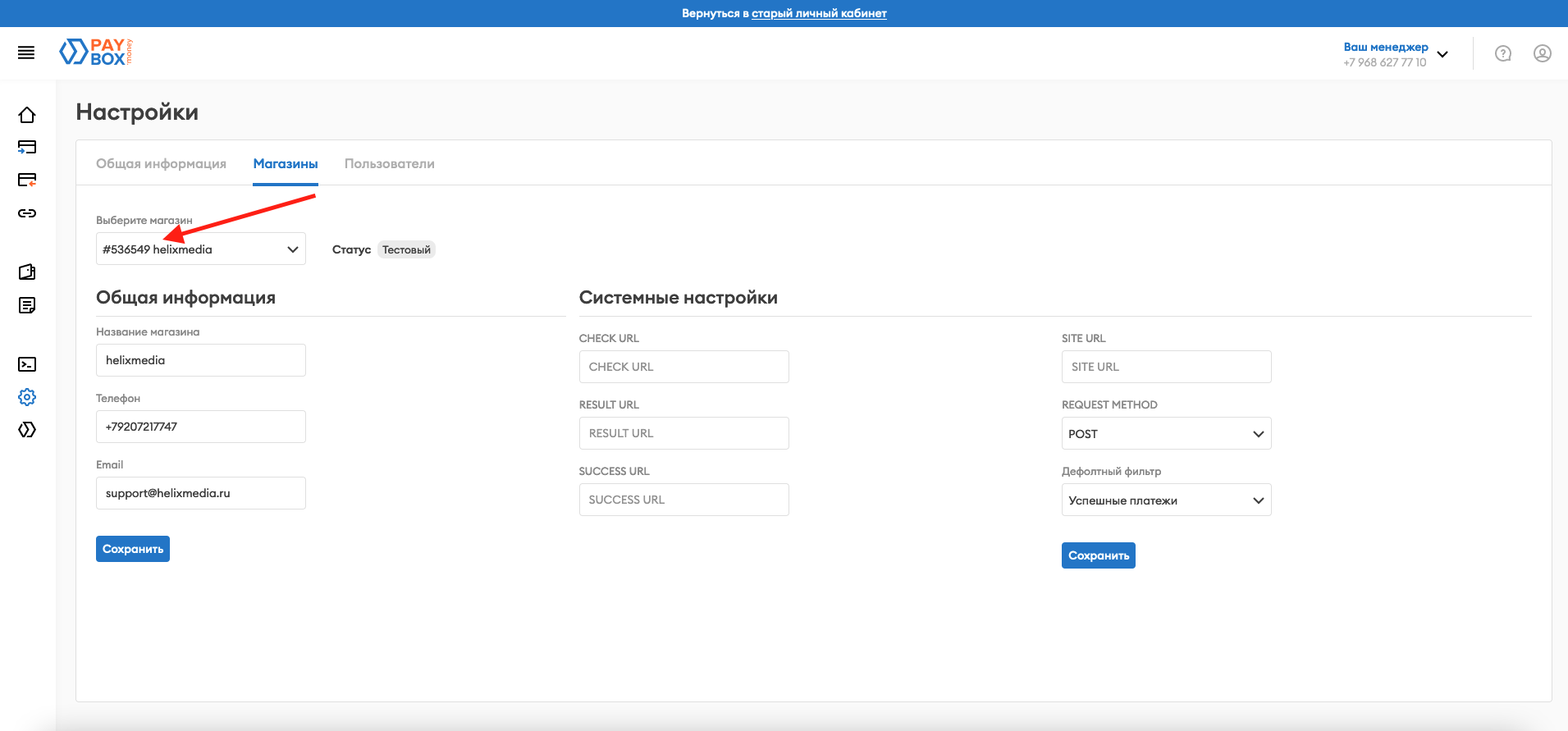Open the document notes icon in sidebar
1568x731 pixels.
click(x=27, y=305)
